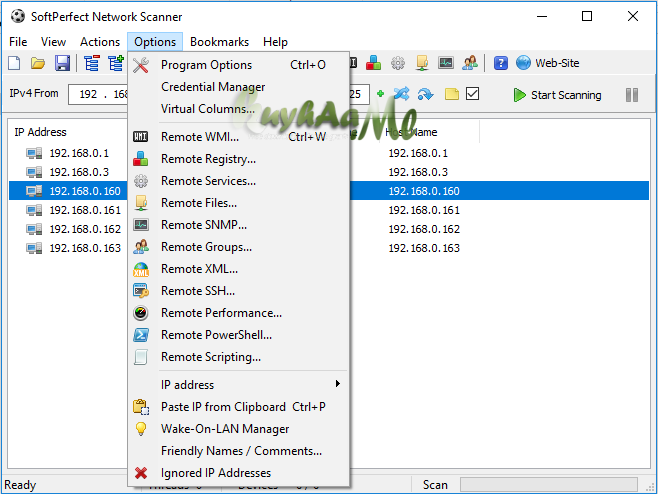The width and height of the screenshot is (658, 494).
Task: Click host name 192.168.0.163
Action: coord(424,248)
